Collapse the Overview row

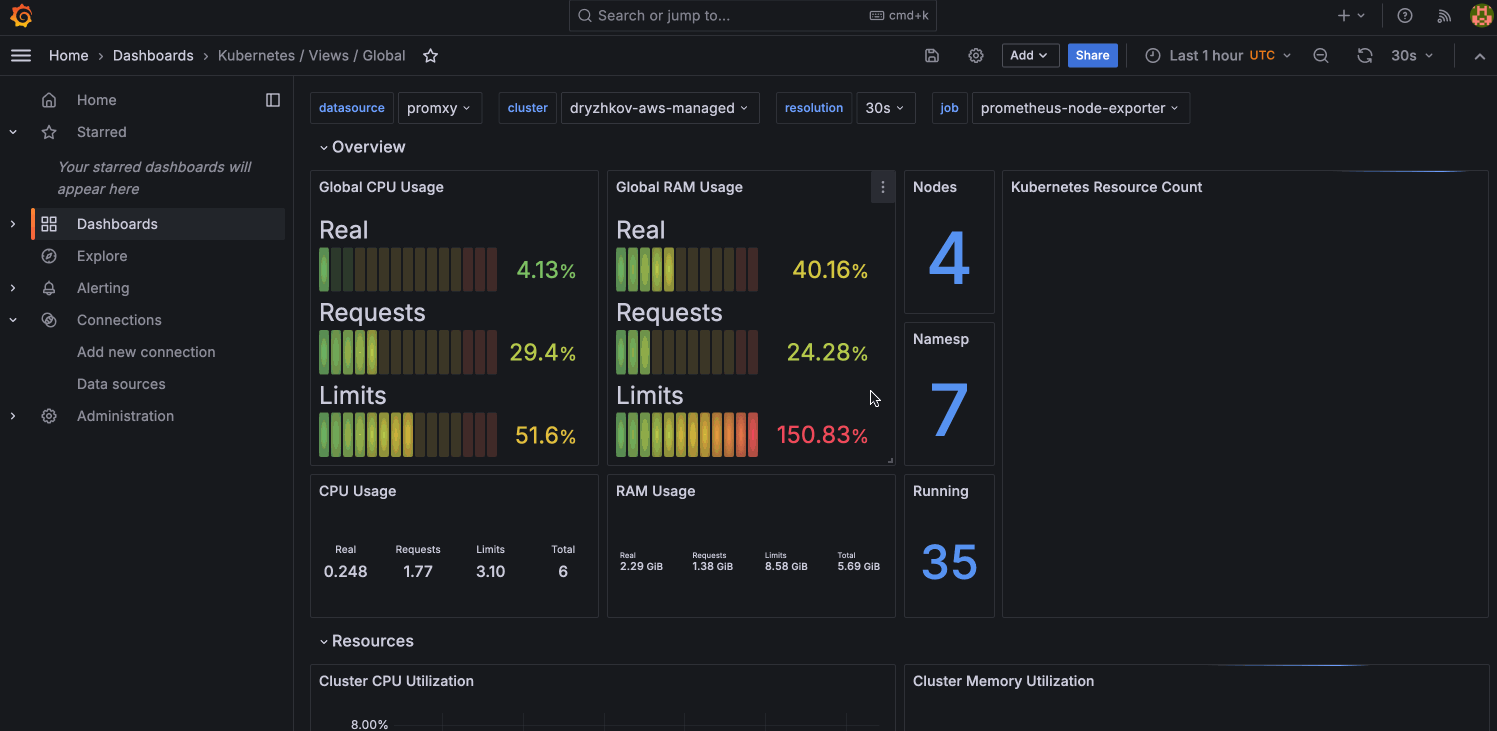(362, 146)
